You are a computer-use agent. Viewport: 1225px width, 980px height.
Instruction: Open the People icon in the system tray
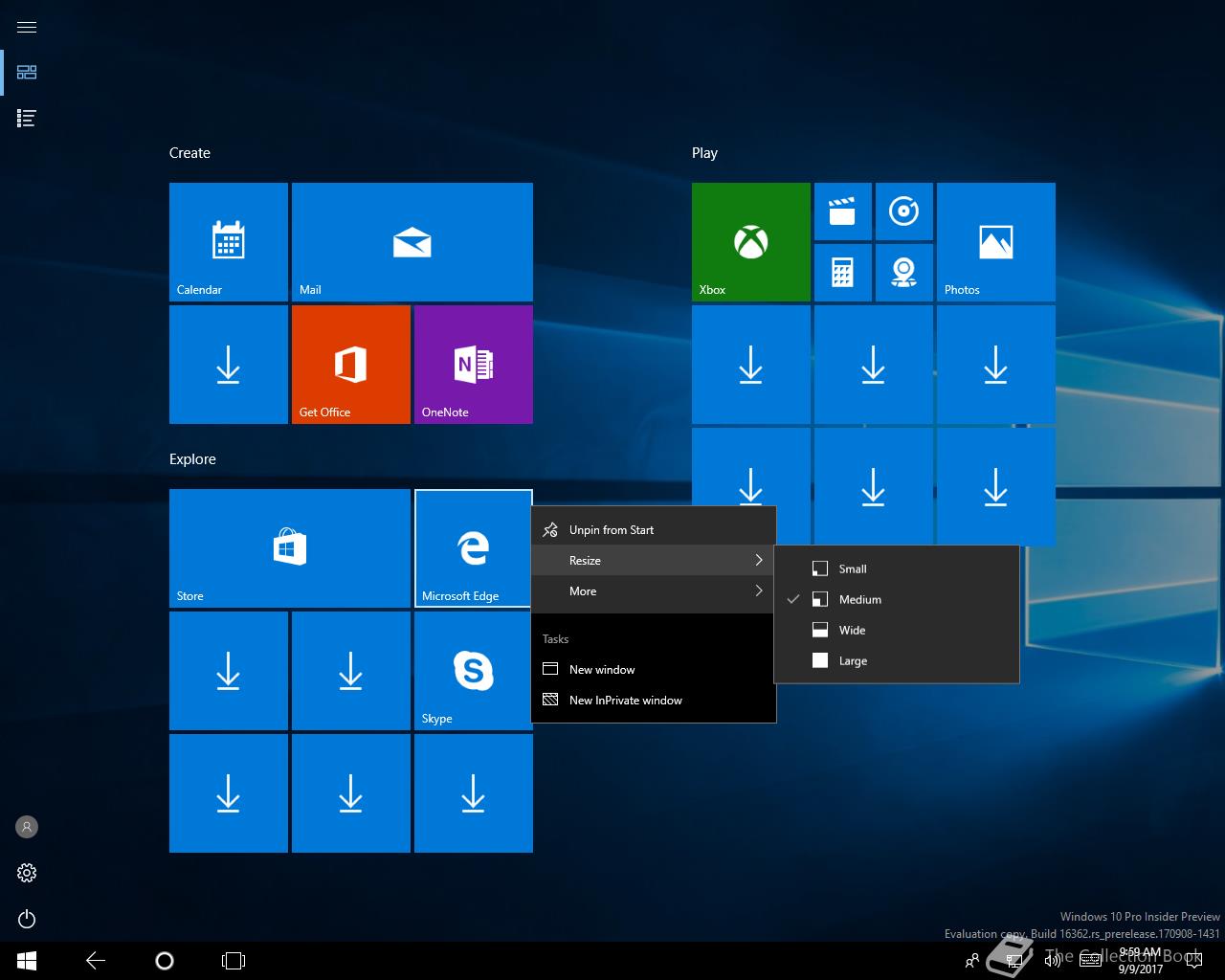pos(972,961)
